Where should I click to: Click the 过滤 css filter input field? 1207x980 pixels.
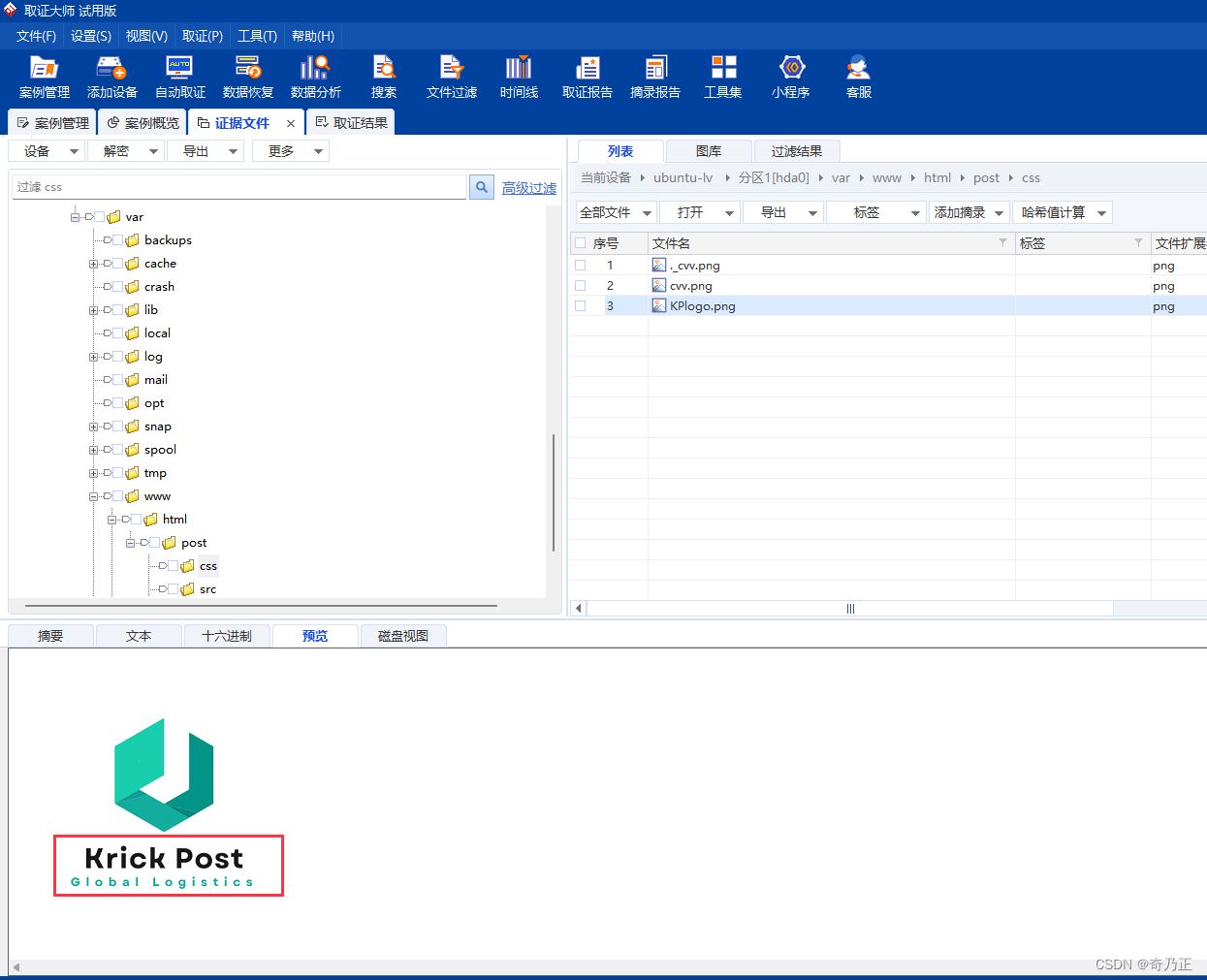[x=239, y=187]
